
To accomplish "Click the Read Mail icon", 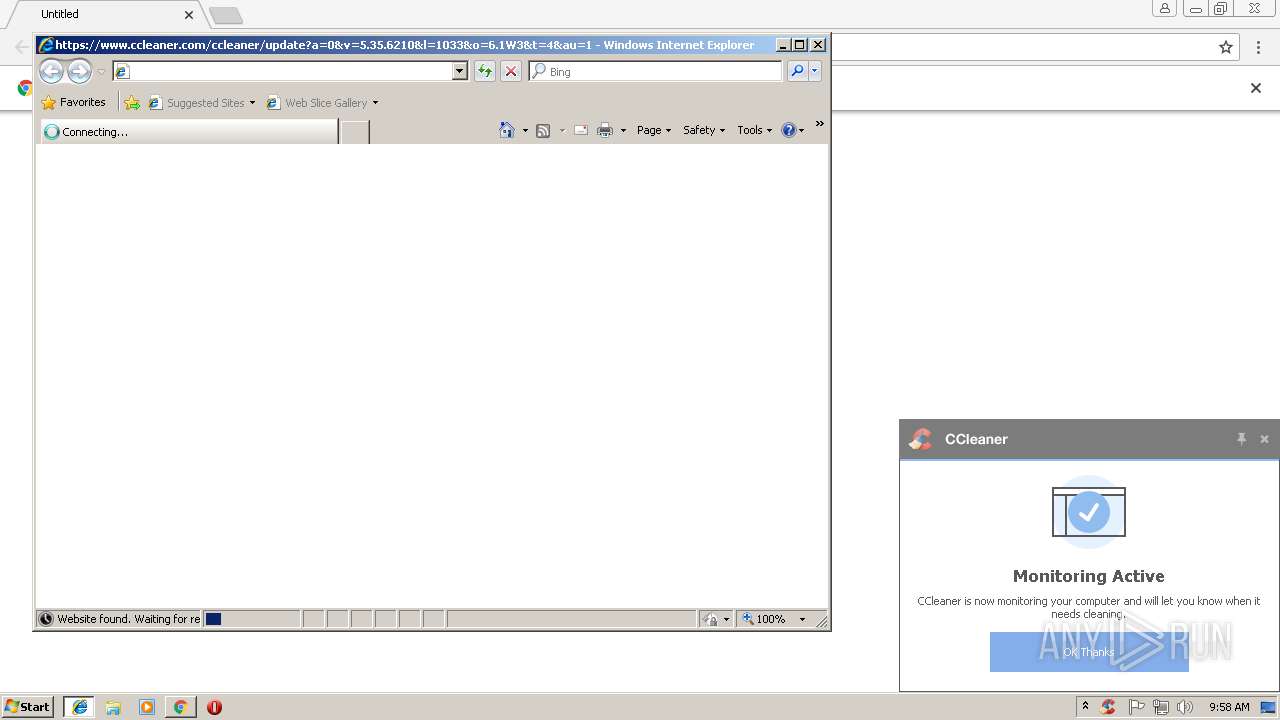I will pos(581,130).
